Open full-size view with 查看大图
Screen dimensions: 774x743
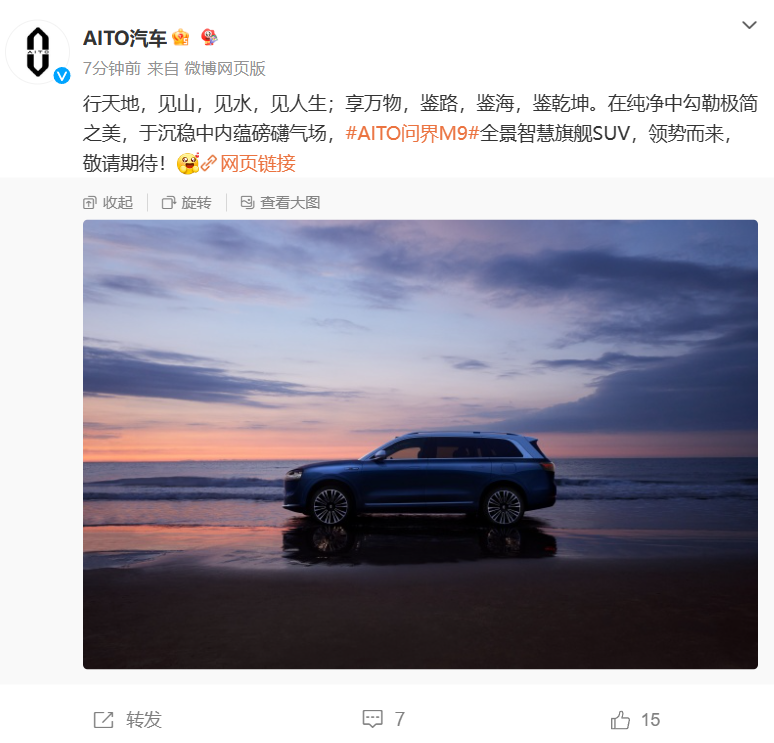point(280,202)
